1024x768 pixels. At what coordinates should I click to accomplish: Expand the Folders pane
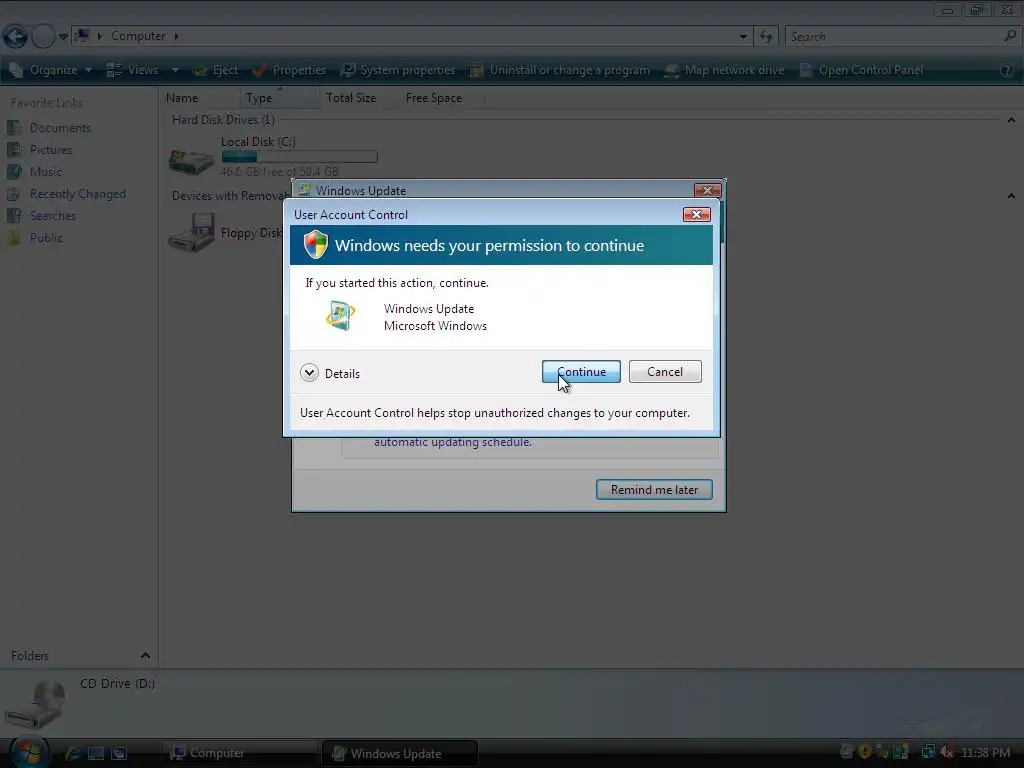click(x=145, y=656)
